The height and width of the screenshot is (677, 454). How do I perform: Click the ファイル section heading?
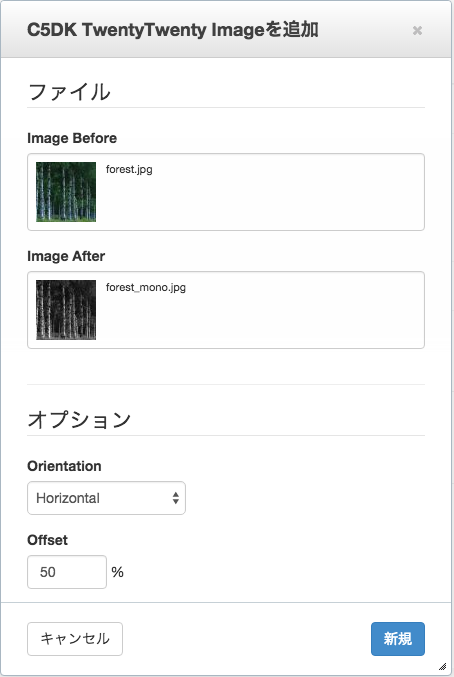(x=69, y=92)
